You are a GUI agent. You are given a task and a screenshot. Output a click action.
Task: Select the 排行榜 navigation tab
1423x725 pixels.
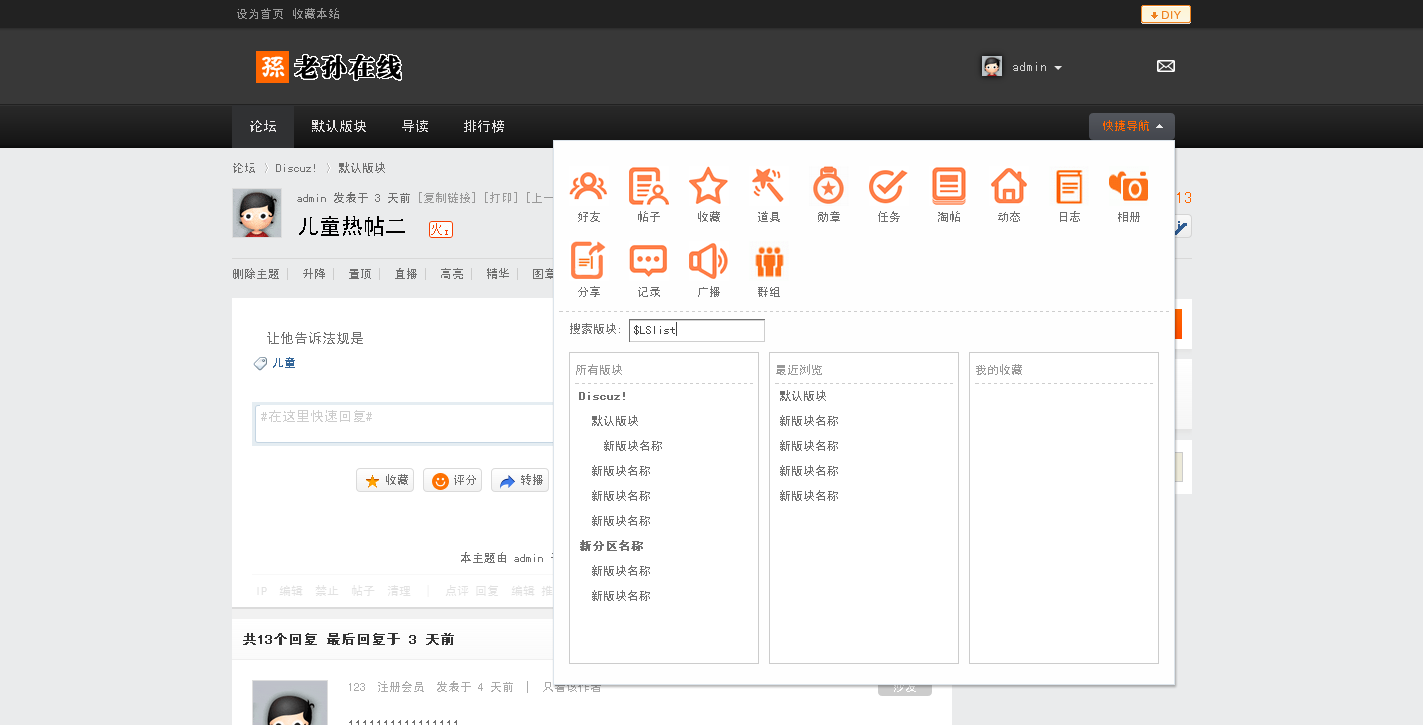point(484,127)
